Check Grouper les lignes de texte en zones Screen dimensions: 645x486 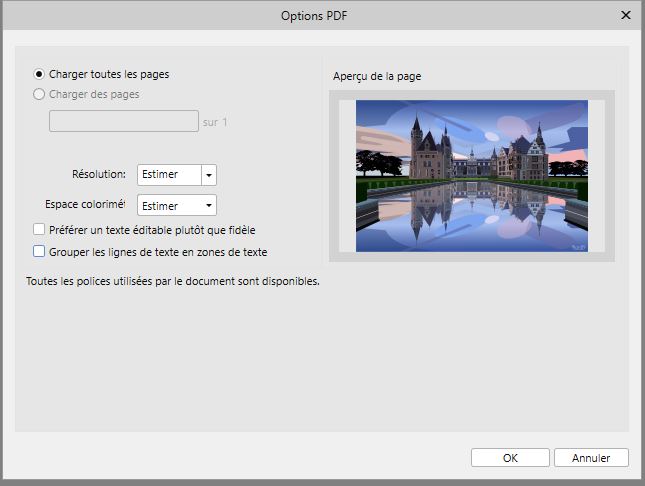tap(39, 251)
